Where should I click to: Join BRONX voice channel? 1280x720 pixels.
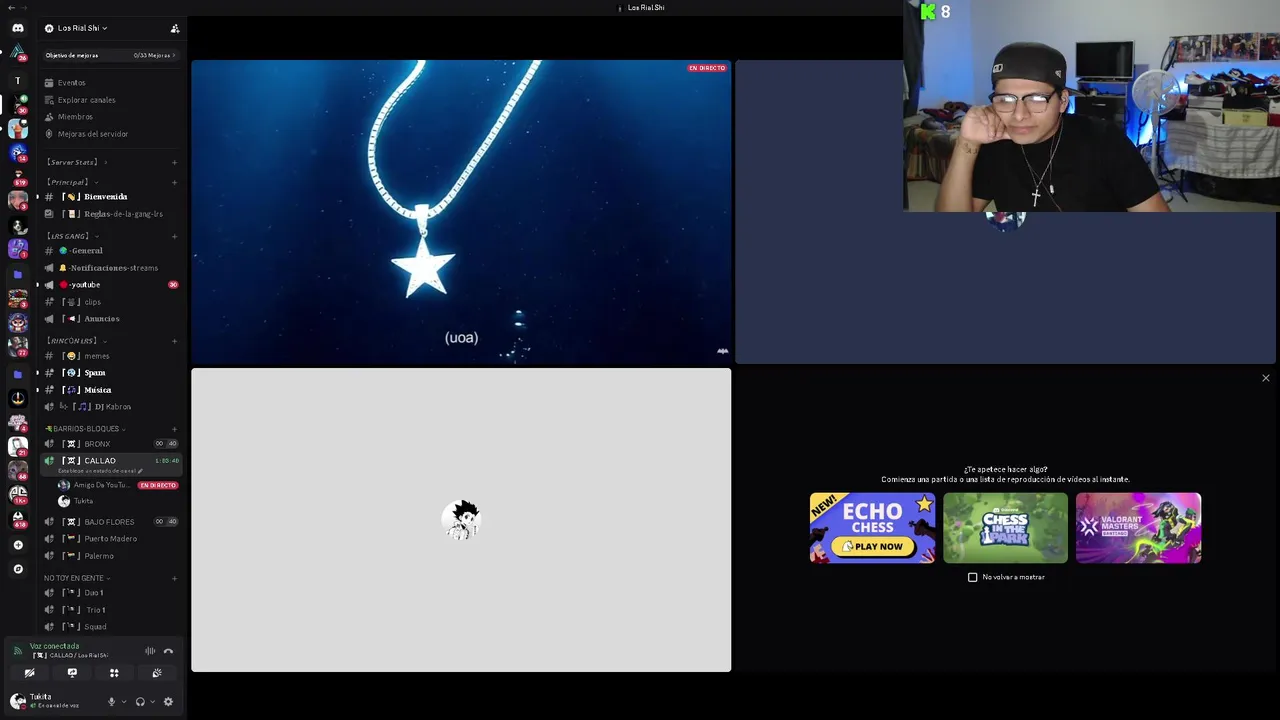110,444
